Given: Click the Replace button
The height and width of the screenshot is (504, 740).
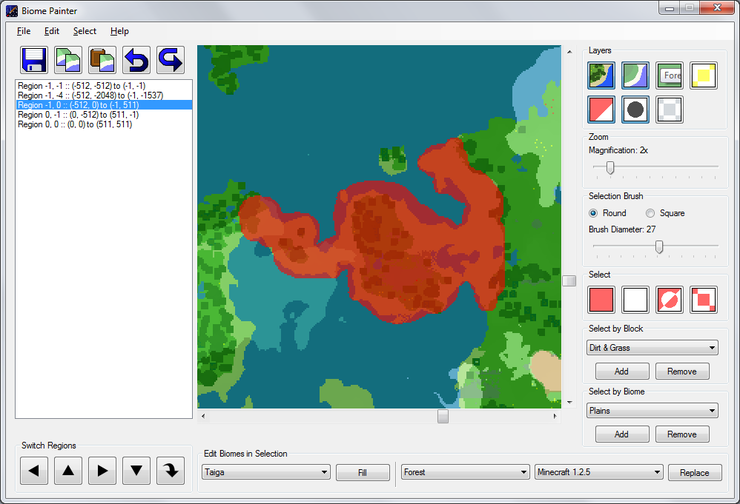Looking at the screenshot, I should coord(695,472).
